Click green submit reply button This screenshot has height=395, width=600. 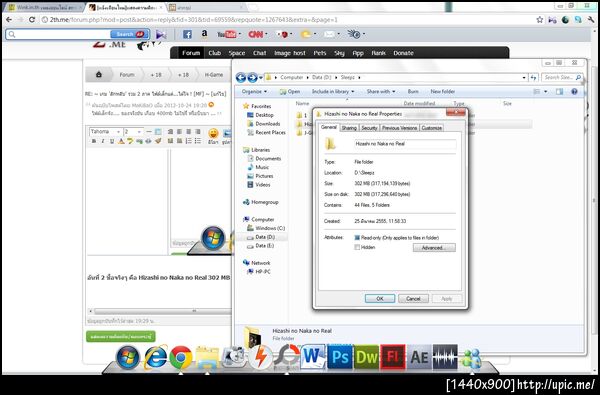pos(121,336)
